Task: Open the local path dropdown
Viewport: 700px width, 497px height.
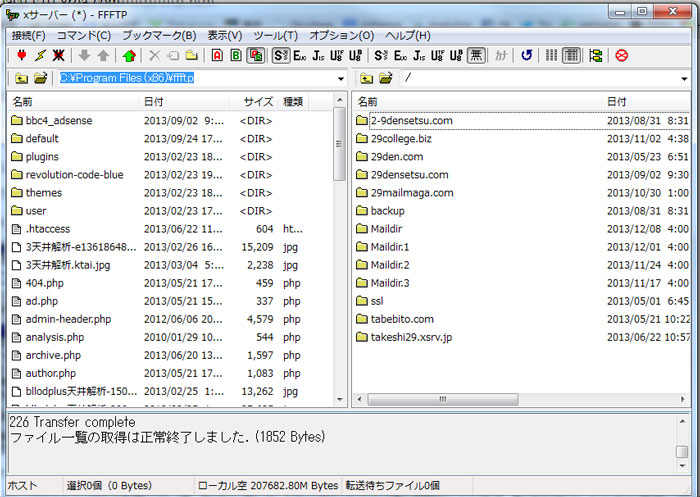Action: click(x=340, y=78)
